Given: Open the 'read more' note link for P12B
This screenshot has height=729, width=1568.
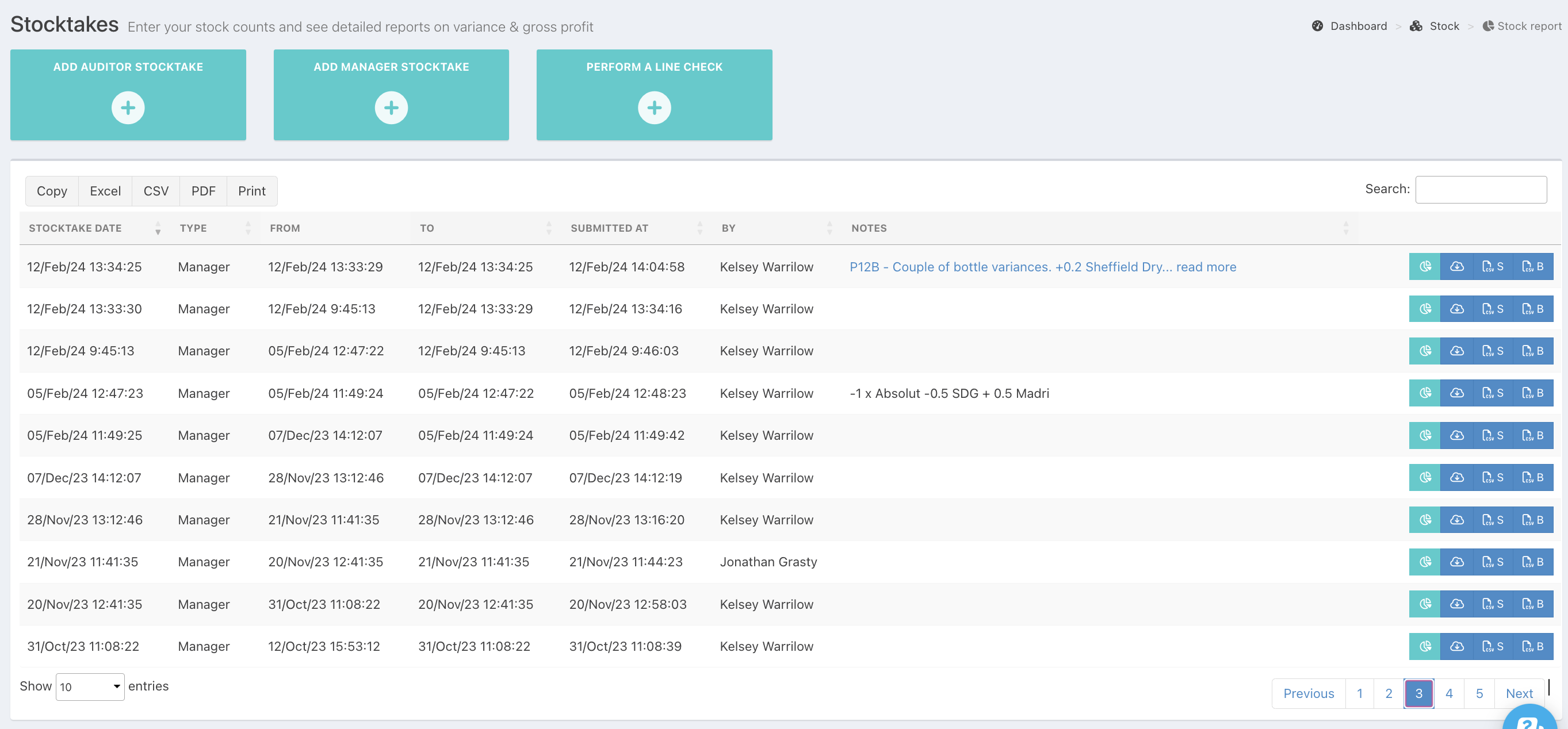Looking at the screenshot, I should pyautogui.click(x=1206, y=267).
